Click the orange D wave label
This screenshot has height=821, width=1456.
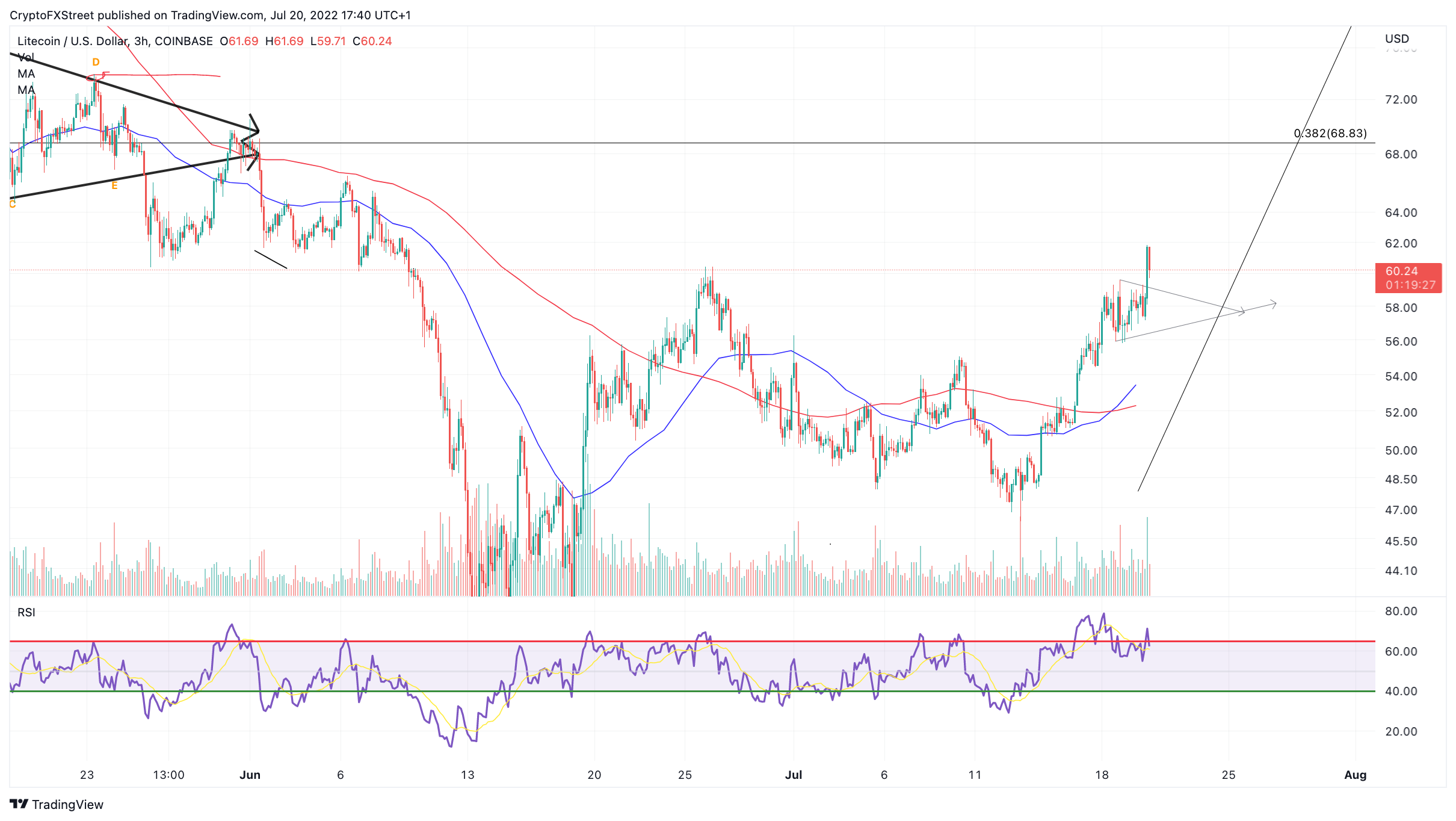(96, 62)
